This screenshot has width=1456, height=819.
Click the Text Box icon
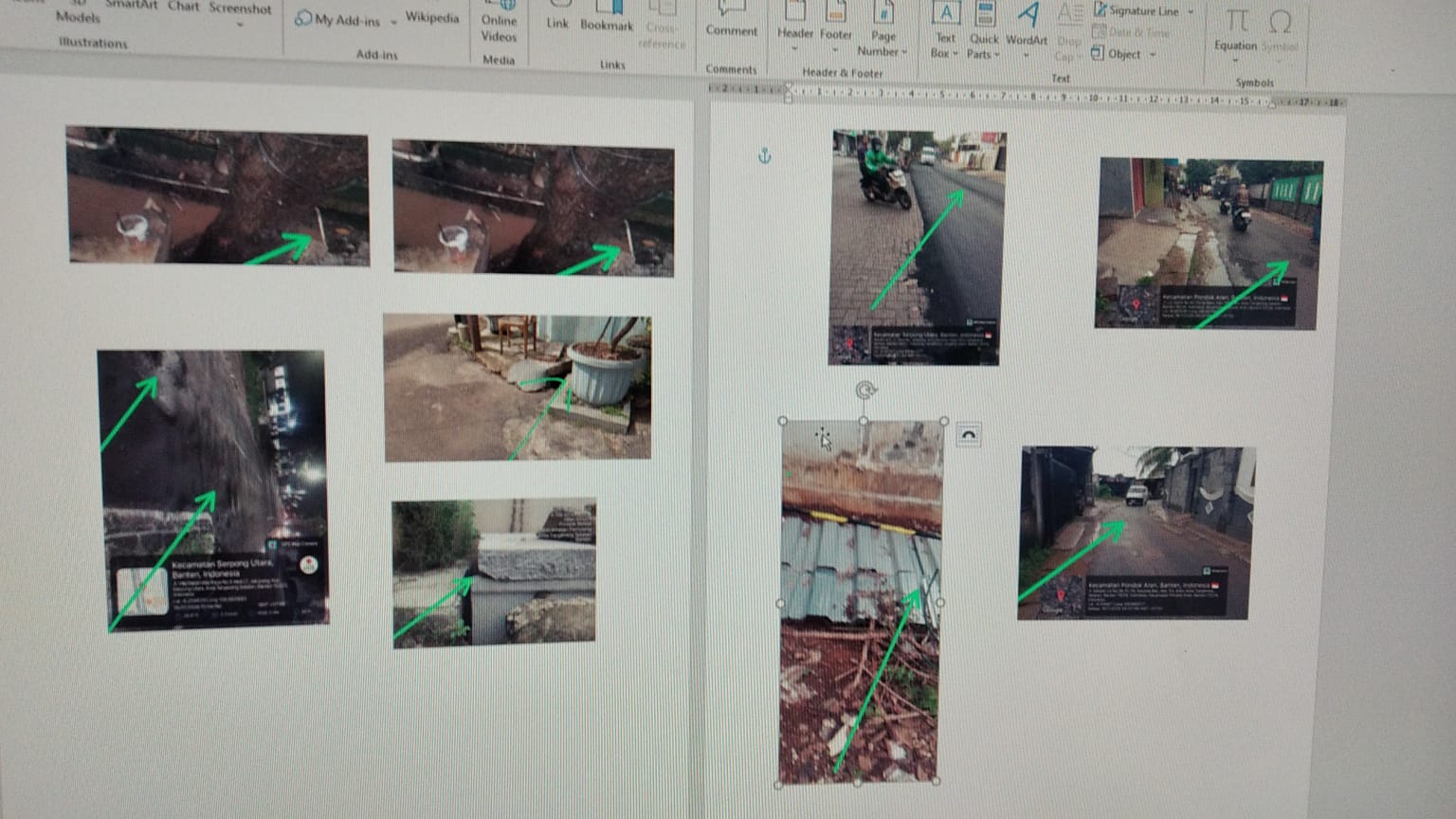coord(945,15)
